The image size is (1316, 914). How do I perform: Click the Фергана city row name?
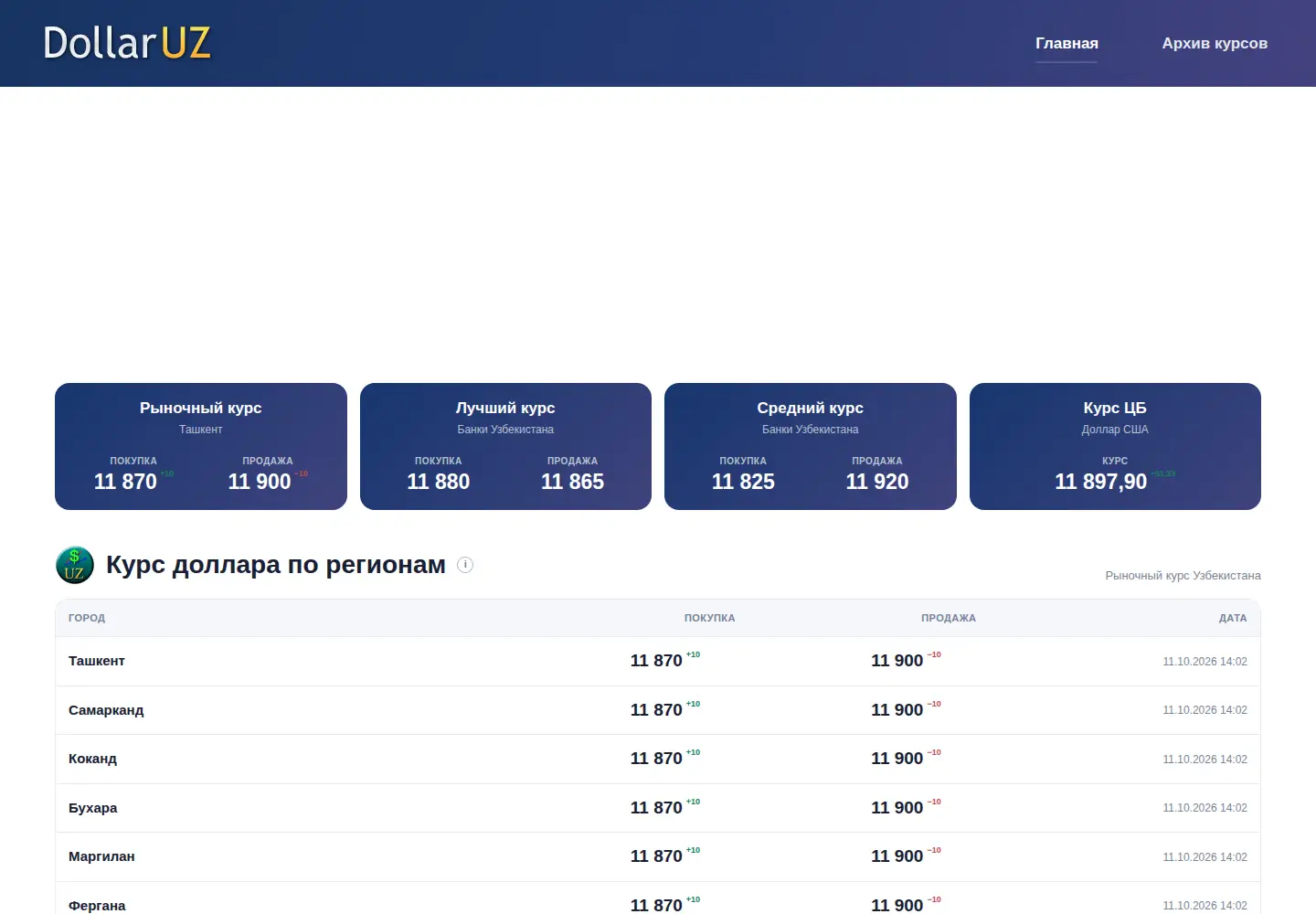(97, 906)
